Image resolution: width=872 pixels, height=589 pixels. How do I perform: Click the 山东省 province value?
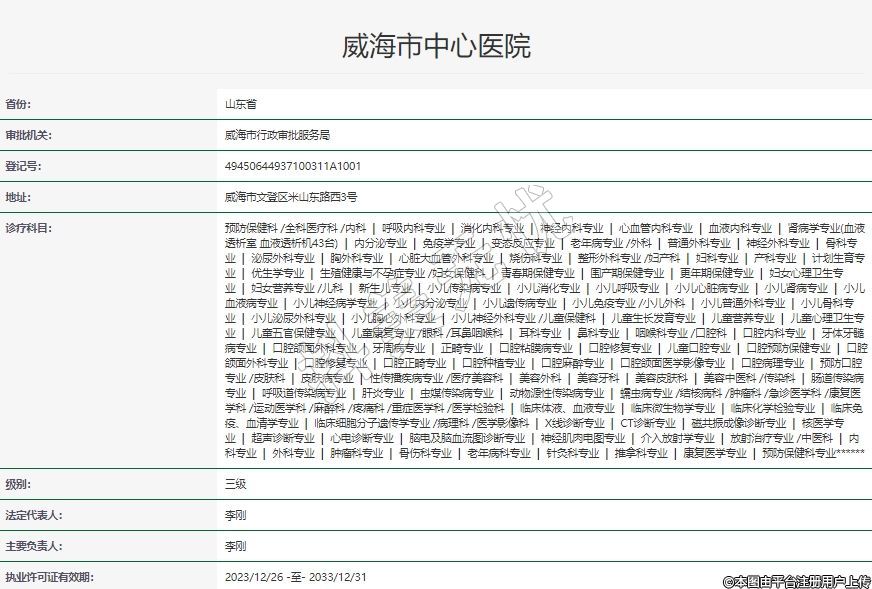click(241, 104)
